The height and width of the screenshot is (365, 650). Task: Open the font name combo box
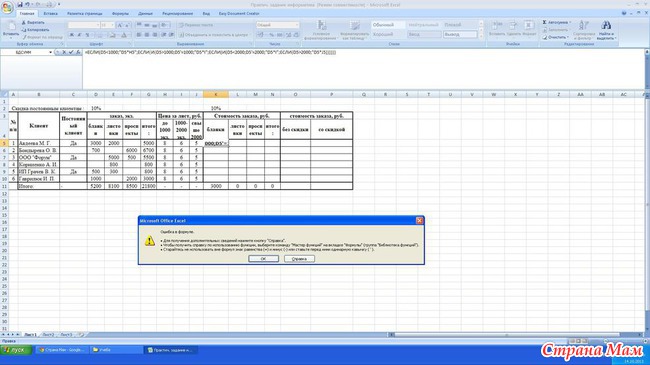84,25
